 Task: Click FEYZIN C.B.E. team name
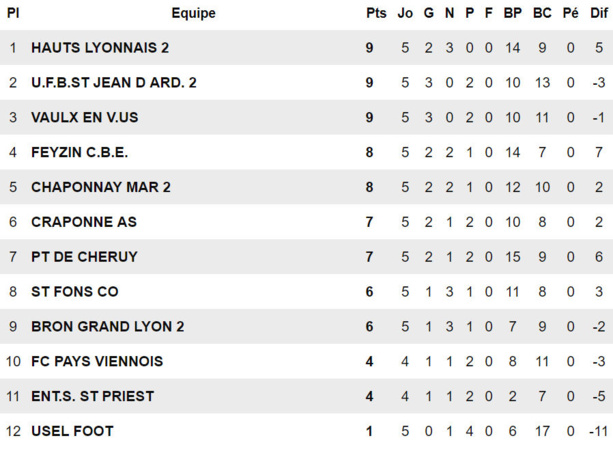pos(80,153)
